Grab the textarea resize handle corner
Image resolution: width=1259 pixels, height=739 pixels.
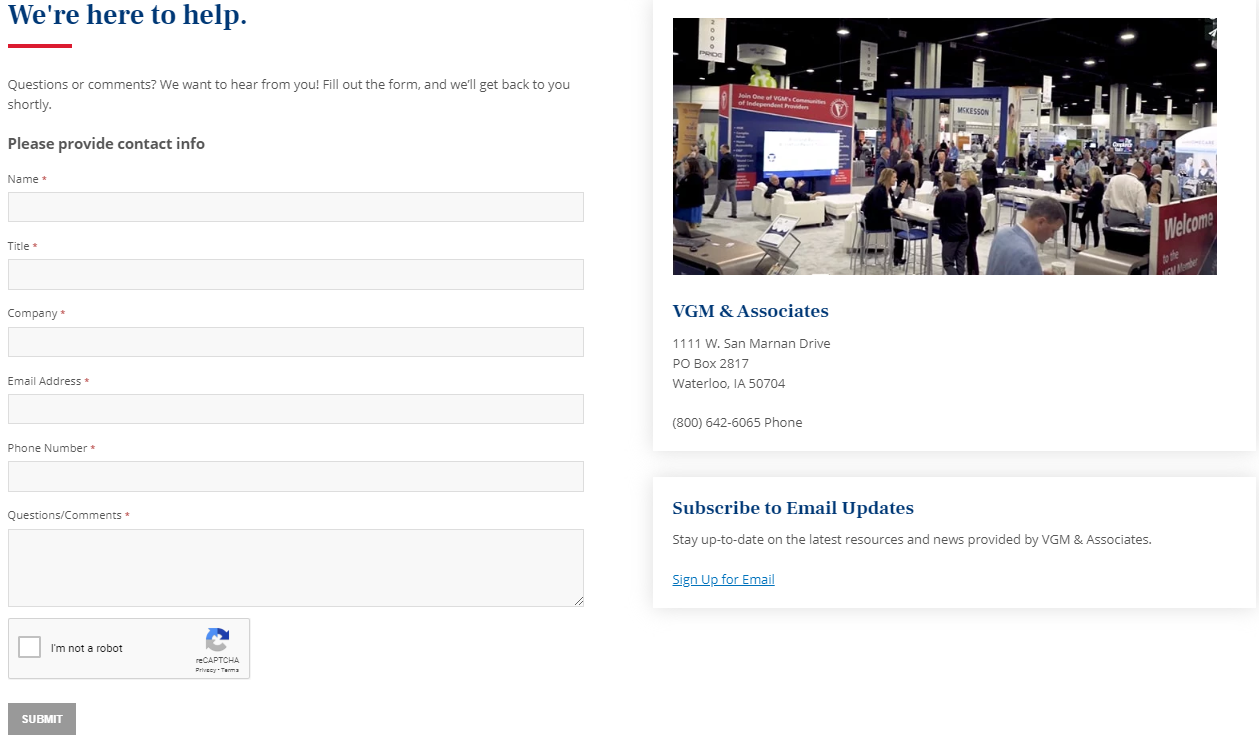(x=578, y=600)
